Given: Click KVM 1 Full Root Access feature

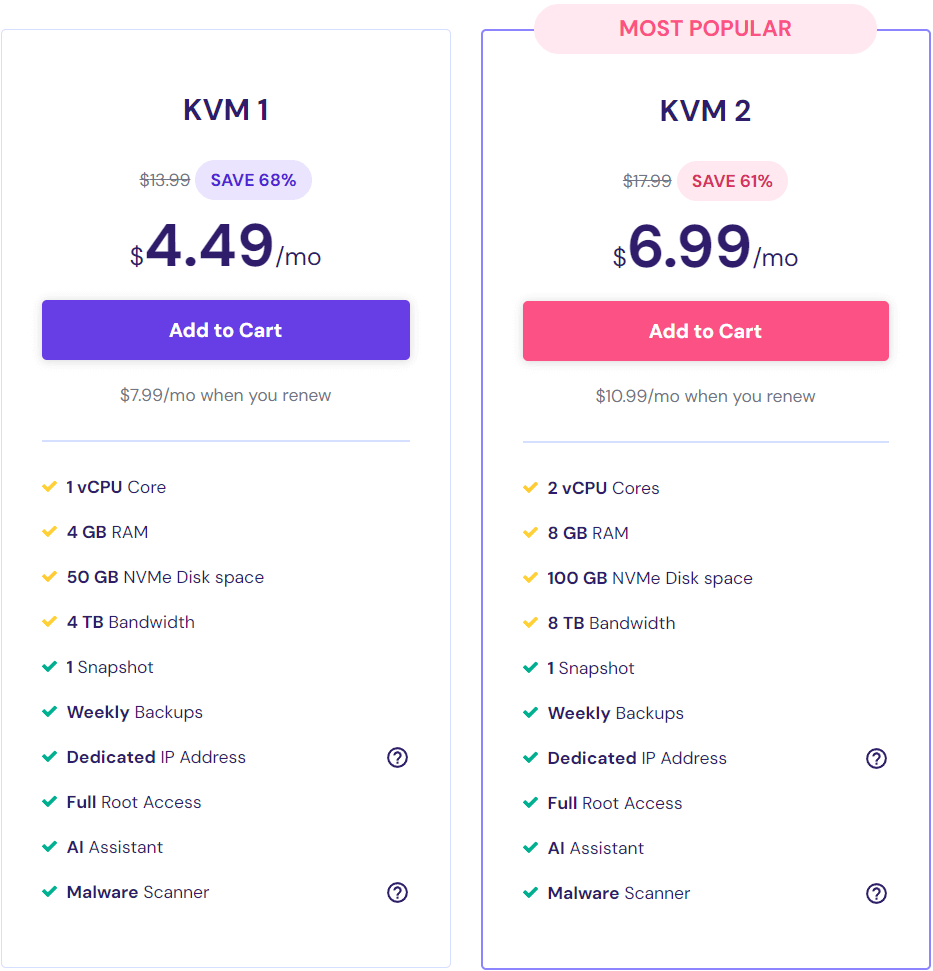Looking at the screenshot, I should 134,803.
